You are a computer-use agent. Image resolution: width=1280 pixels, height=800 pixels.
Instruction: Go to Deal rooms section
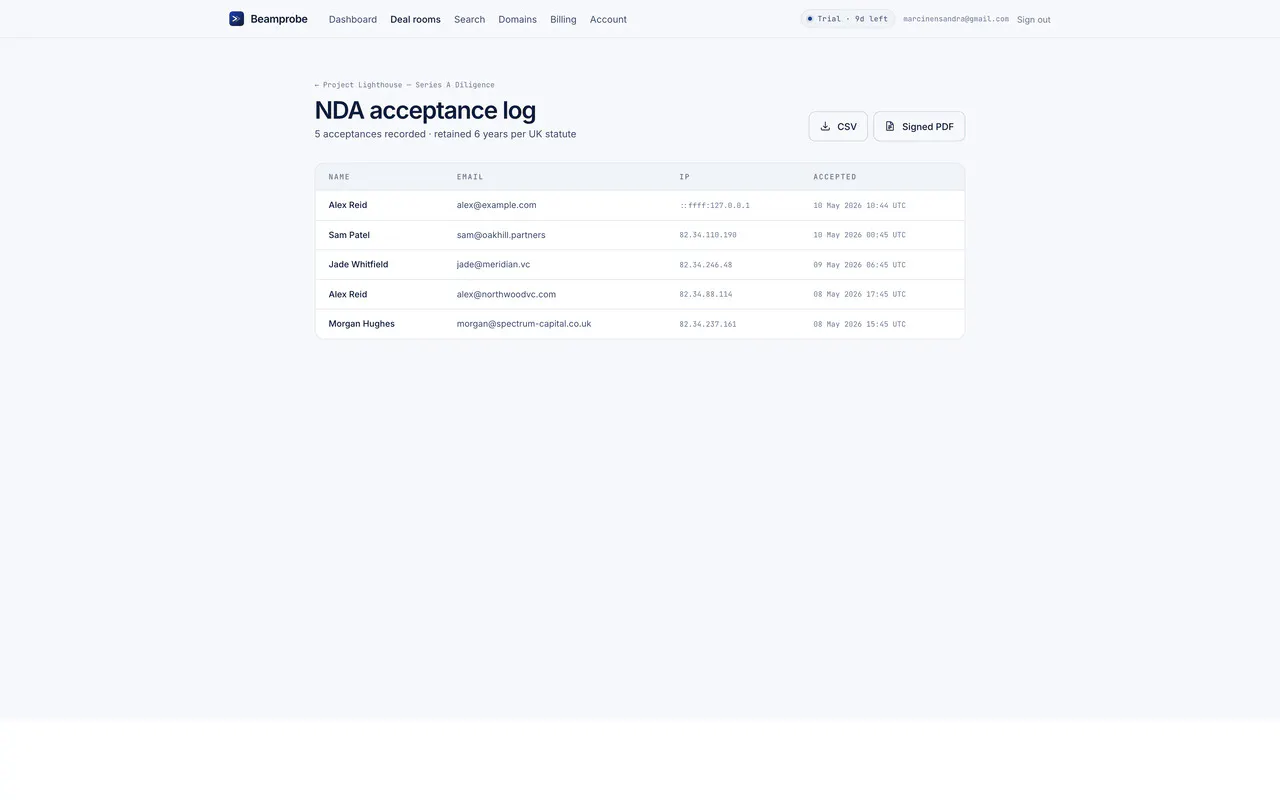(415, 19)
